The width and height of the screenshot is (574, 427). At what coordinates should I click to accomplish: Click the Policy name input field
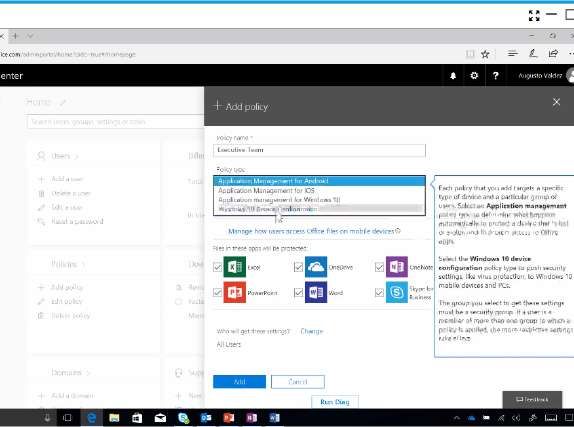[319, 150]
